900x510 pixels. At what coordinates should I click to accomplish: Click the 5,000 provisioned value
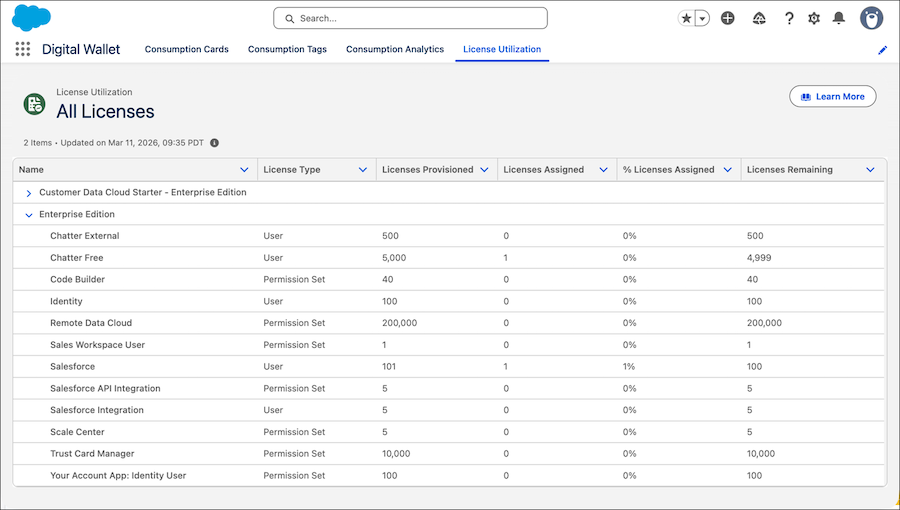click(394, 258)
